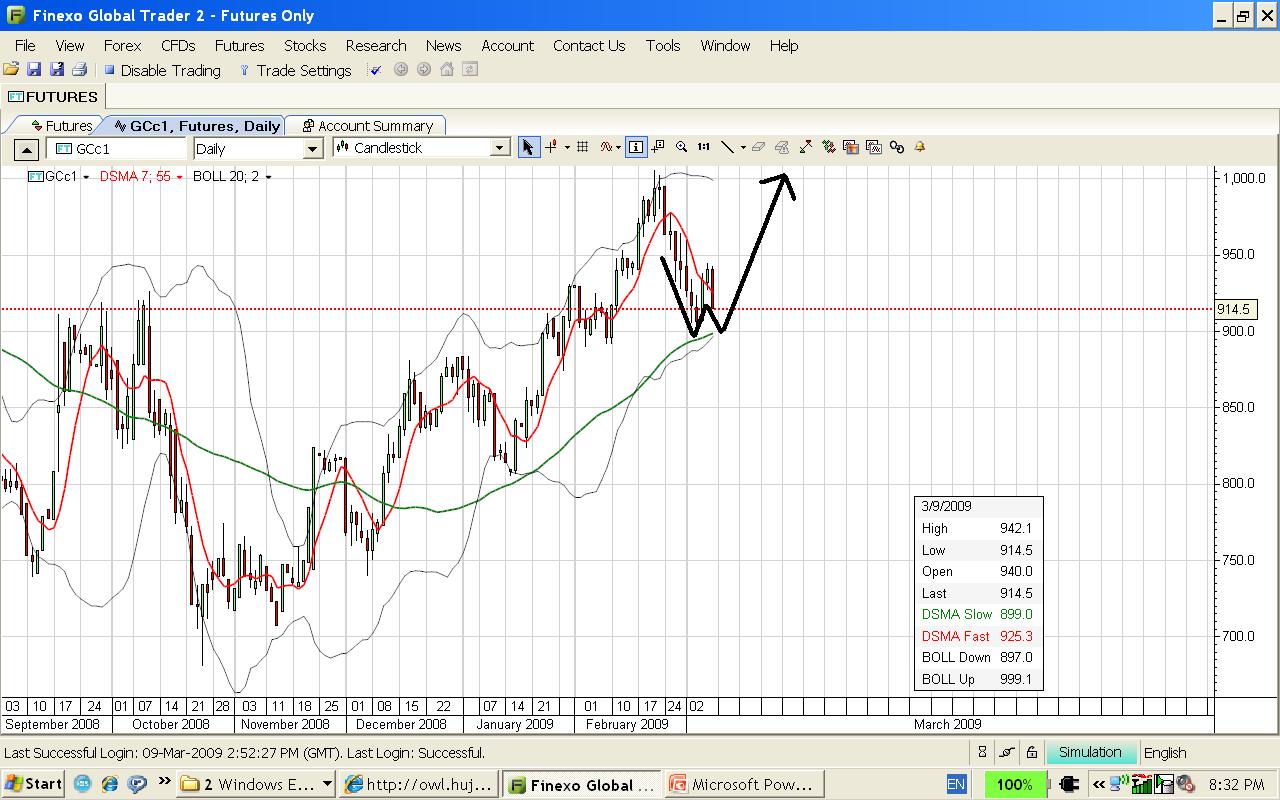The width and height of the screenshot is (1280, 800).
Task: Click the zoom magnifier tool
Action: [681, 147]
